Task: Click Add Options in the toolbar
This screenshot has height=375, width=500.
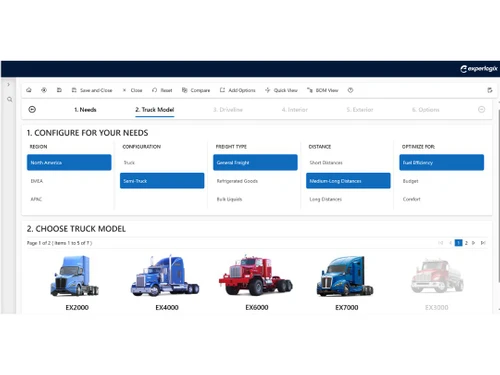Action: pos(238,90)
